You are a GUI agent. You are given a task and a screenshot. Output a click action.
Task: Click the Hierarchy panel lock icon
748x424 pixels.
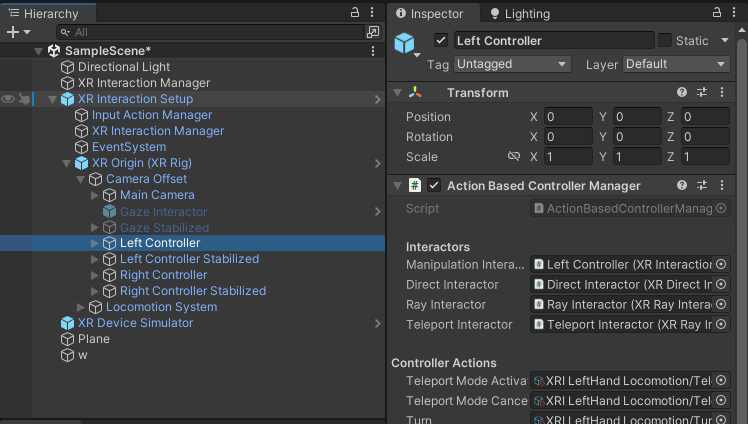click(355, 12)
